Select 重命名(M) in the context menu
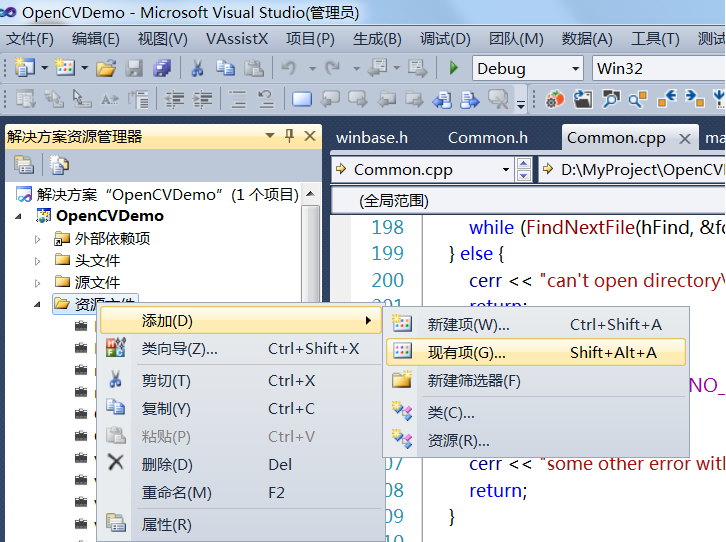The height and width of the screenshot is (542, 726). click(x=241, y=492)
